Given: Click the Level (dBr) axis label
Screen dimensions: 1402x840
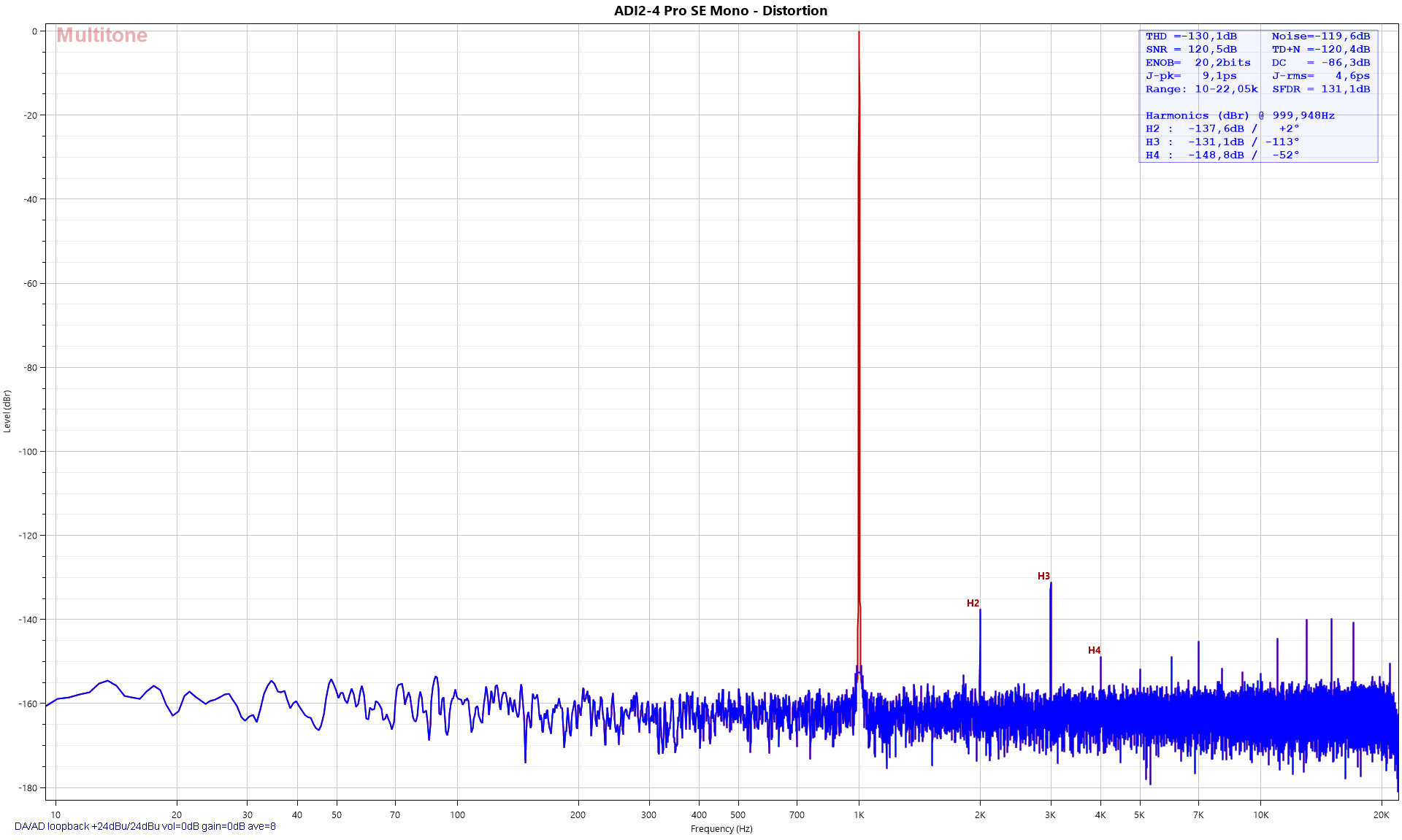Looking at the screenshot, I should (7, 412).
